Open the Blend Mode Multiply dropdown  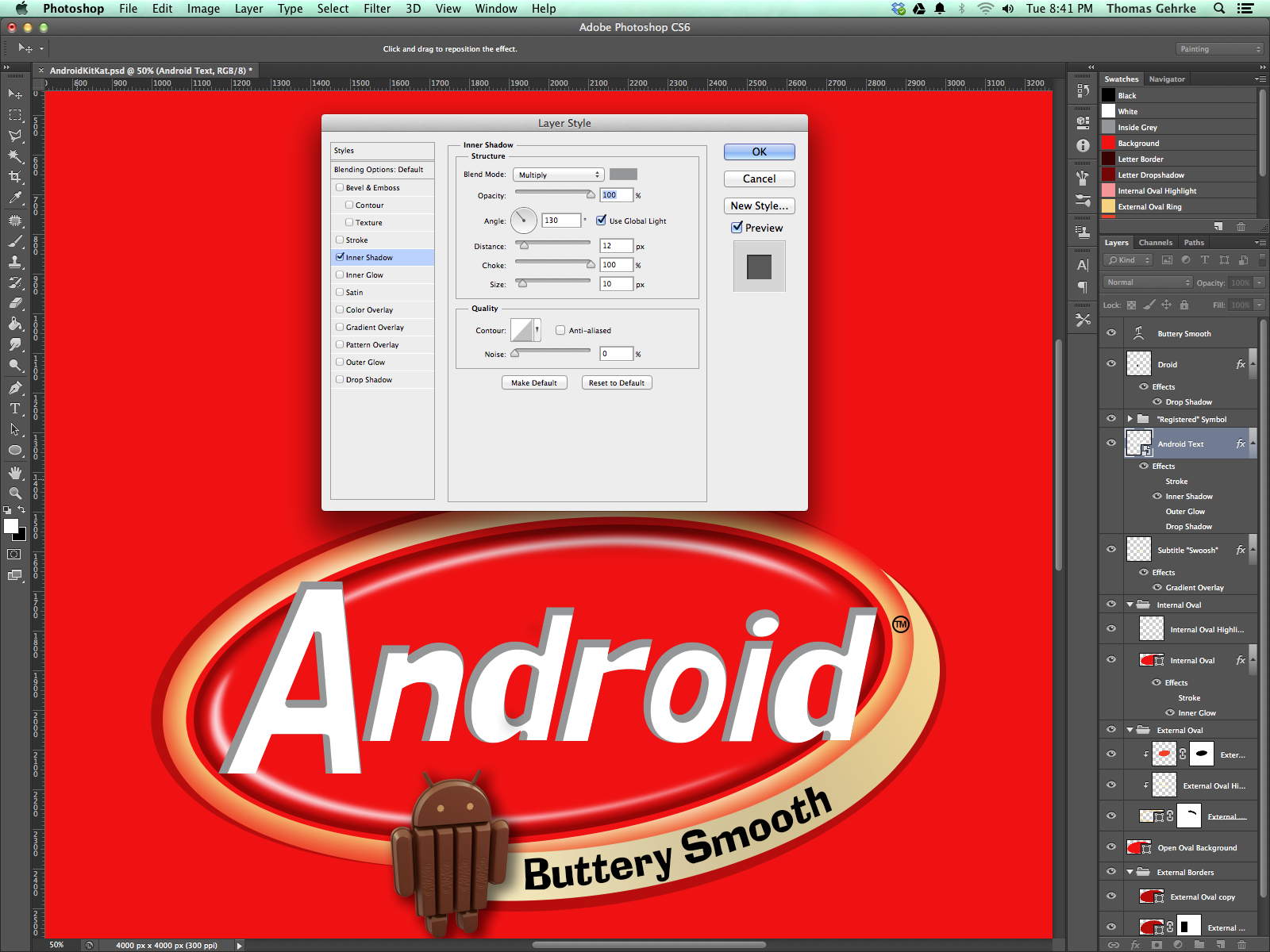click(x=559, y=175)
